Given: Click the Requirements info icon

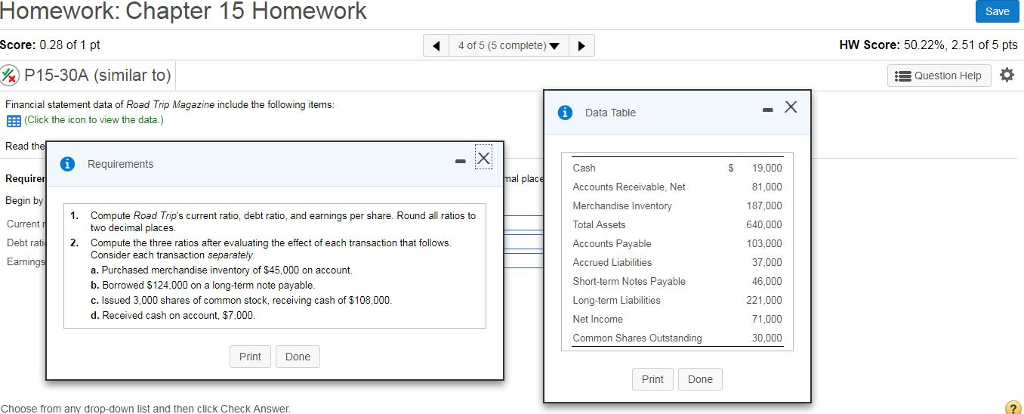Looking at the screenshot, I should [x=66, y=165].
